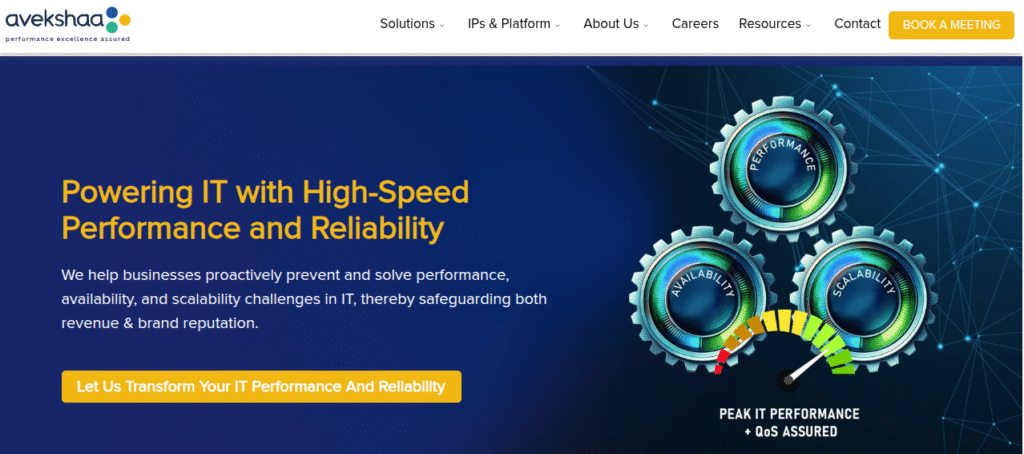Click the avekshaa logo
This screenshot has height=454, width=1024.
point(68,24)
